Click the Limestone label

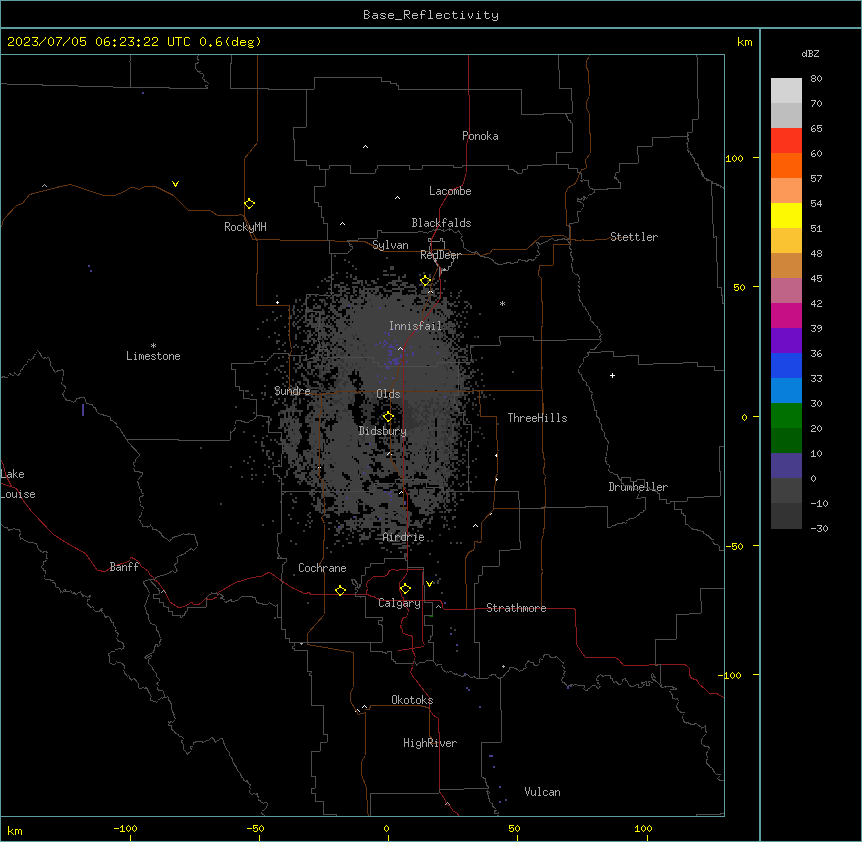coord(153,356)
